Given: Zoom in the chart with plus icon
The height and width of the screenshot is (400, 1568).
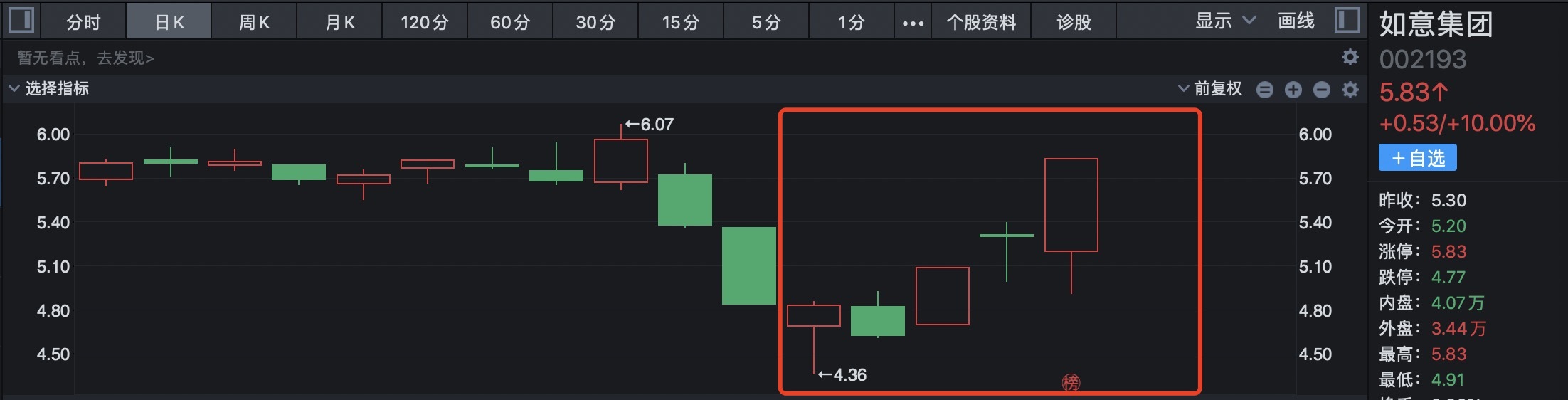Looking at the screenshot, I should 1293,90.
